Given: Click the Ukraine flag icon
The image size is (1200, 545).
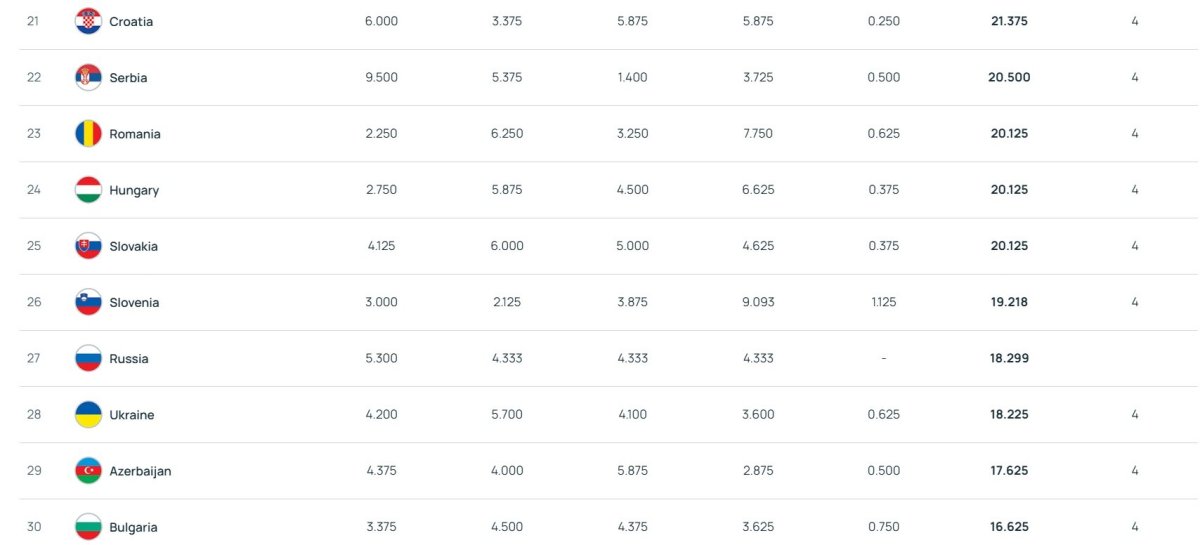Looking at the screenshot, I should (88, 414).
